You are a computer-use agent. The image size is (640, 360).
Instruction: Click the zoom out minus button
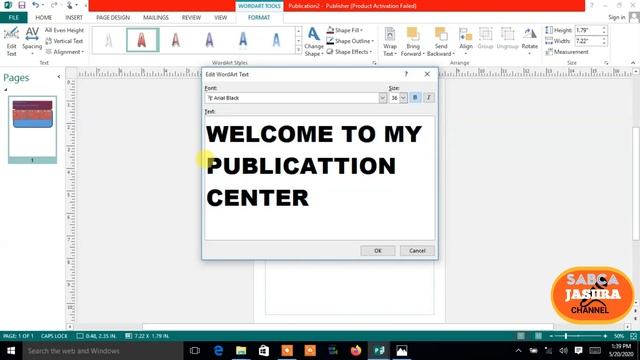click(551, 336)
